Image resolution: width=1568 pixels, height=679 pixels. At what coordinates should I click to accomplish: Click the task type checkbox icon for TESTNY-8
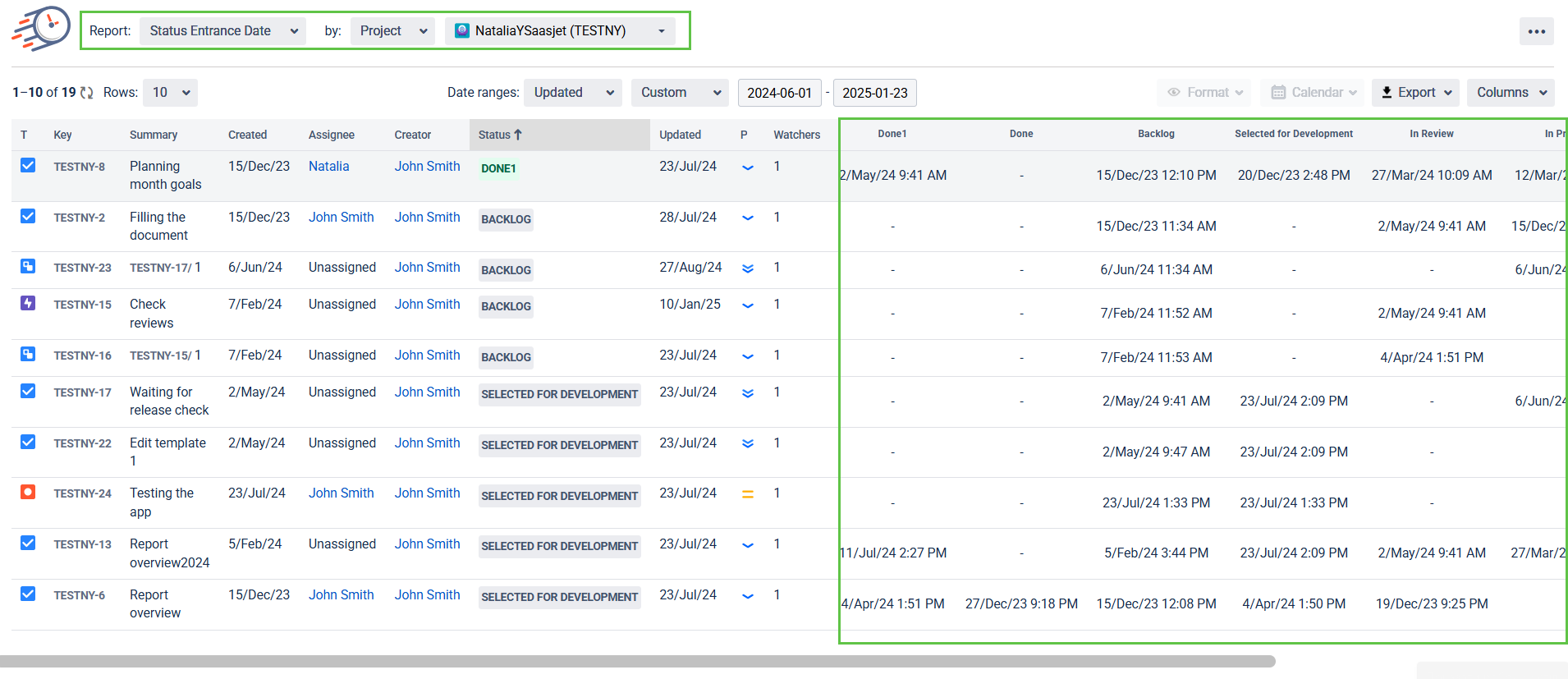tap(28, 165)
